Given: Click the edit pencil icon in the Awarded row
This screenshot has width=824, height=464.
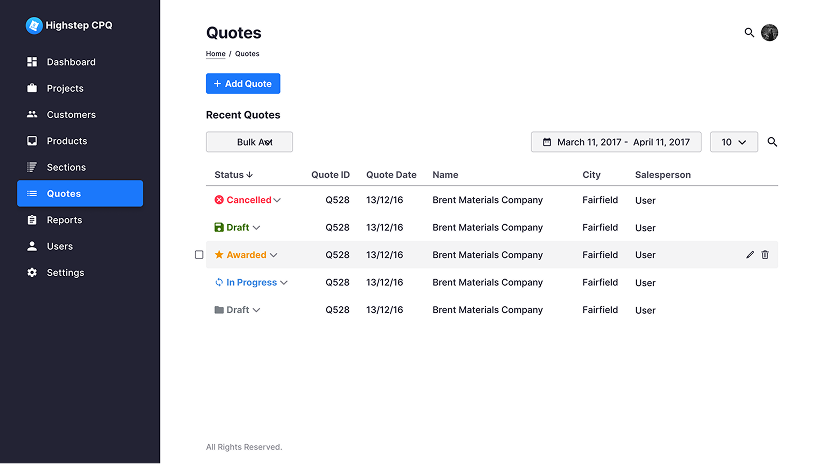Looking at the screenshot, I should pos(750,255).
